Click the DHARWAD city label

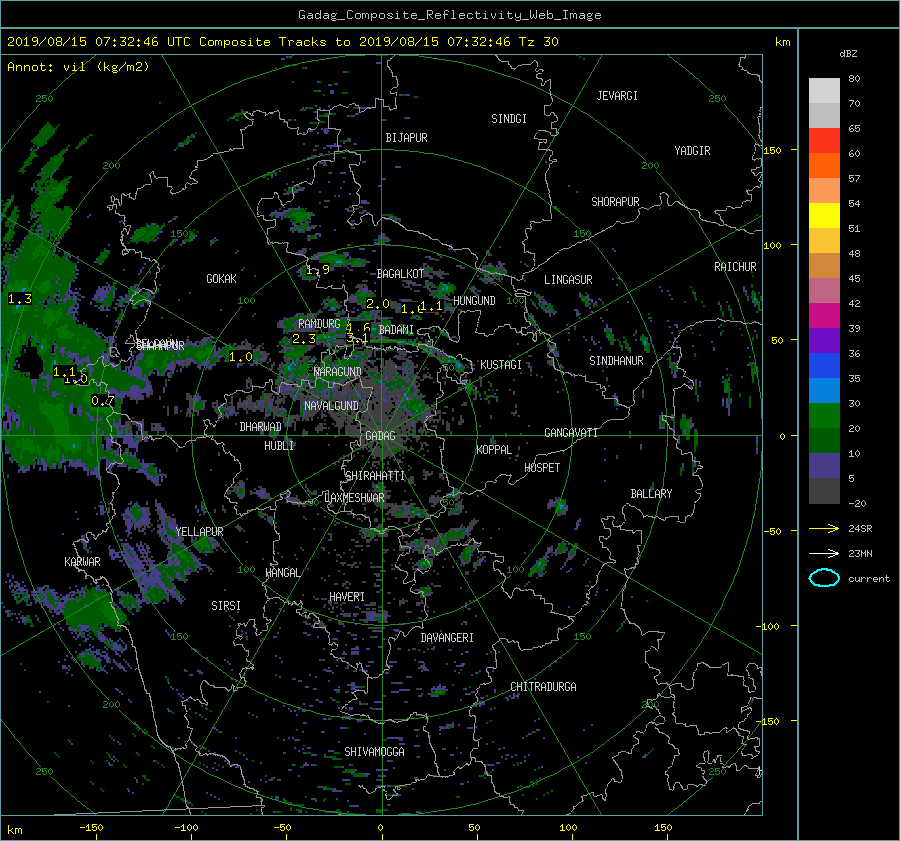(261, 427)
